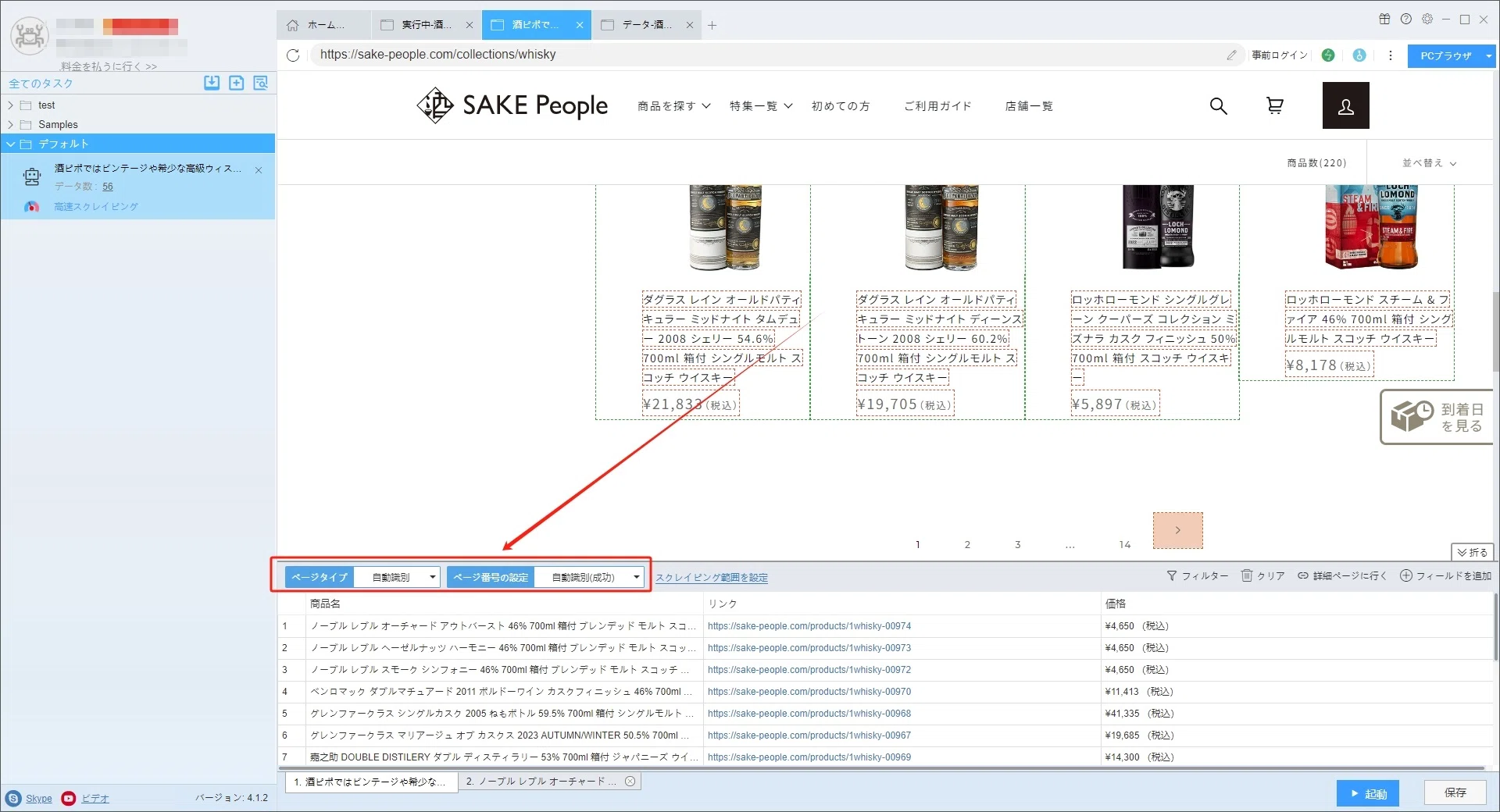Click the 起動 start button

point(1367,793)
